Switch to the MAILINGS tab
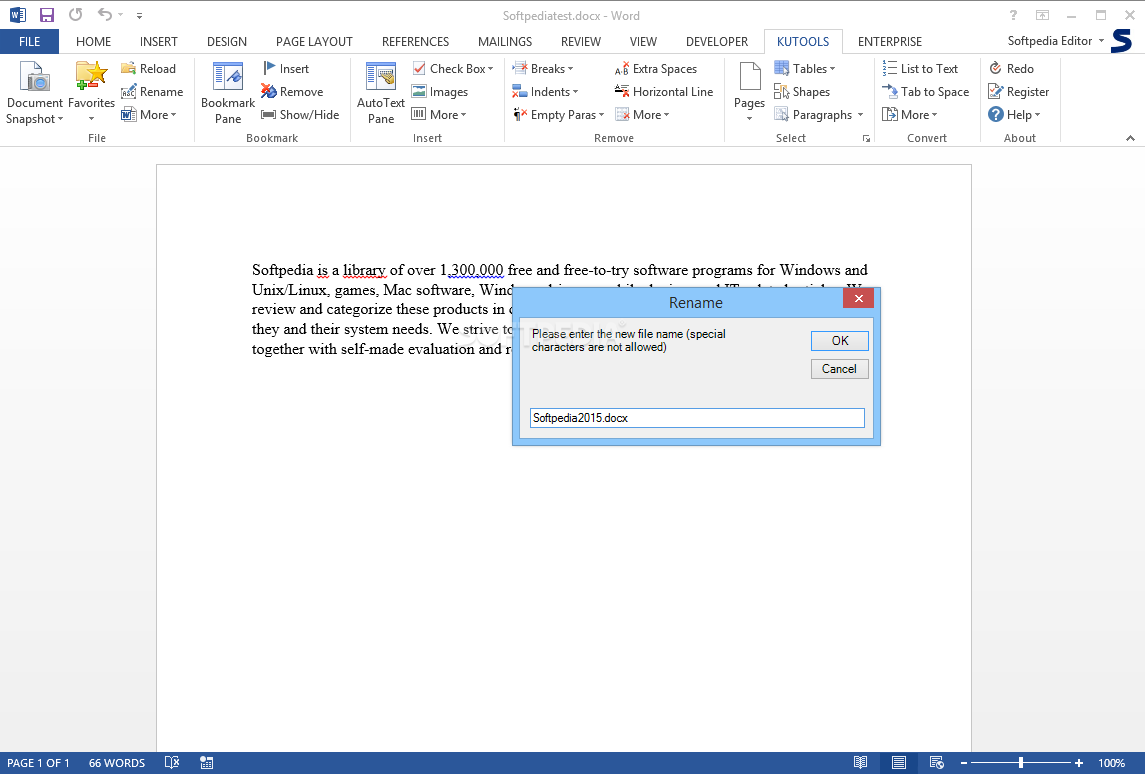This screenshot has width=1145, height=774. (x=505, y=42)
